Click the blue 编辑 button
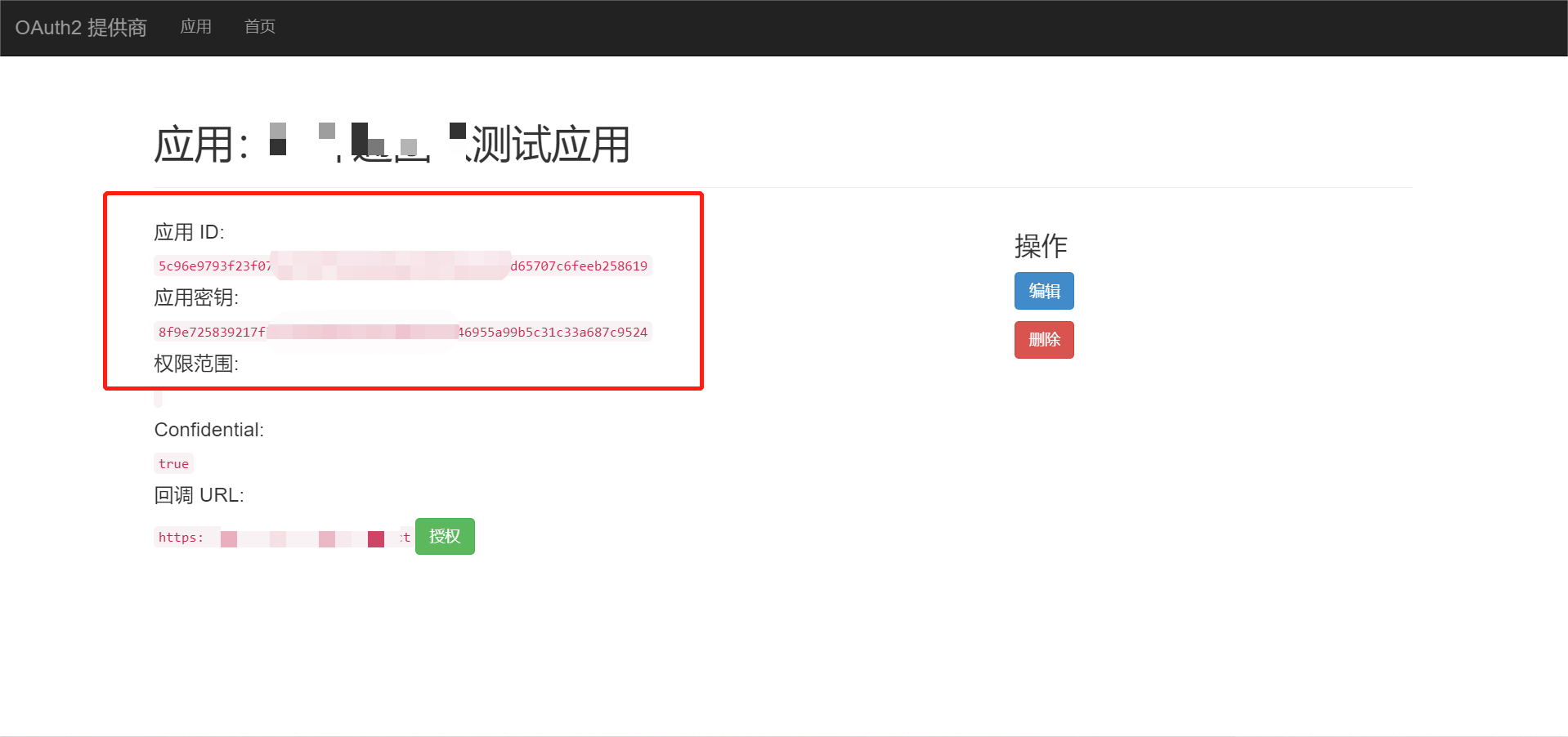The height and width of the screenshot is (737, 1568). tap(1044, 291)
